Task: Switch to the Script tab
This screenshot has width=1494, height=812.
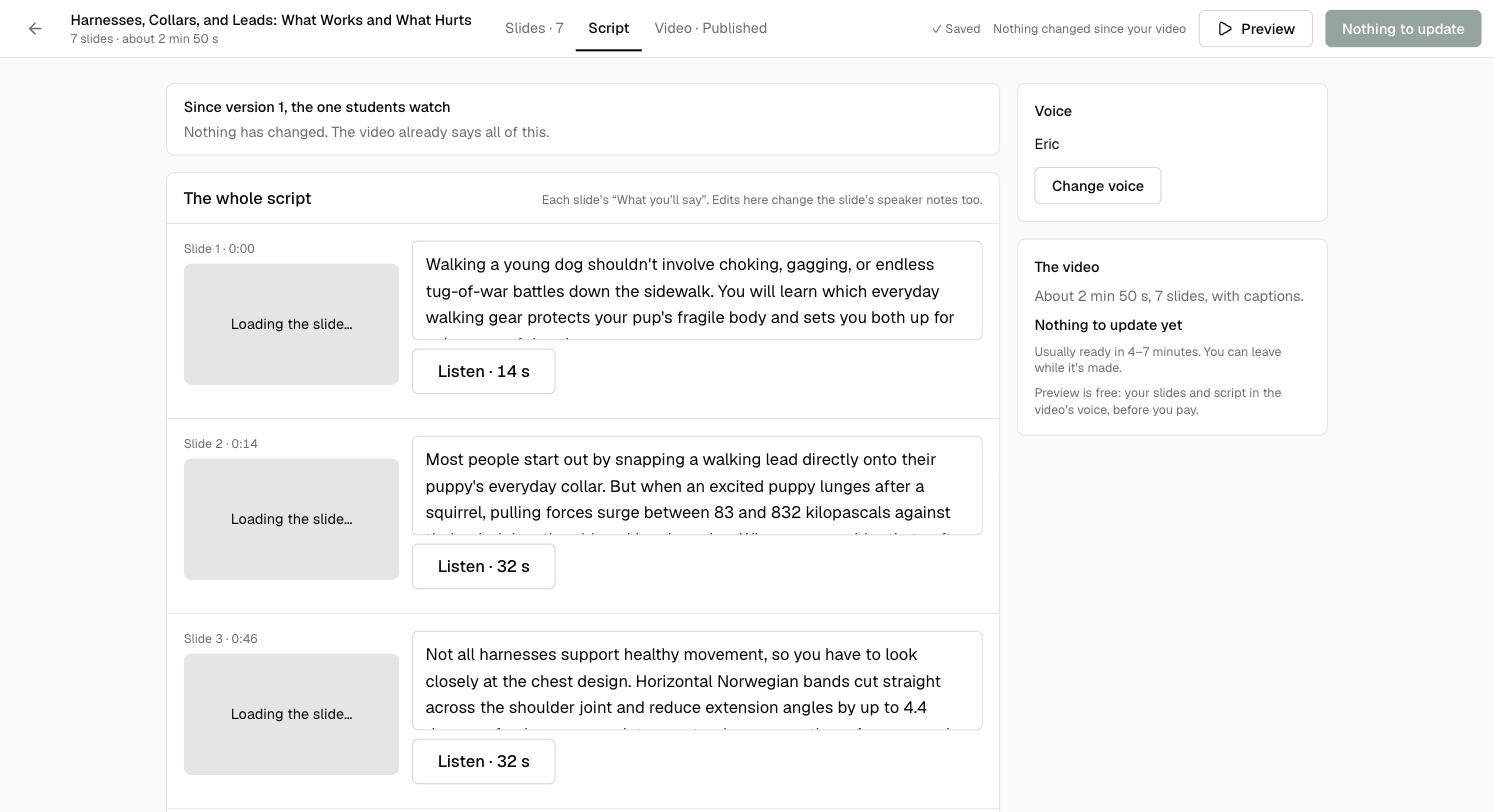Action: (608, 28)
